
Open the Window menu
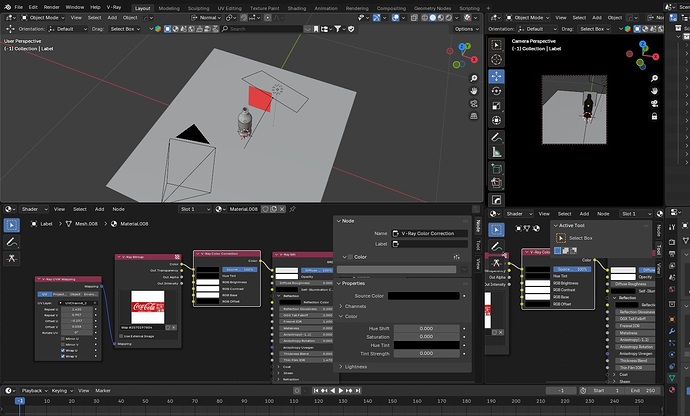pos(75,7)
